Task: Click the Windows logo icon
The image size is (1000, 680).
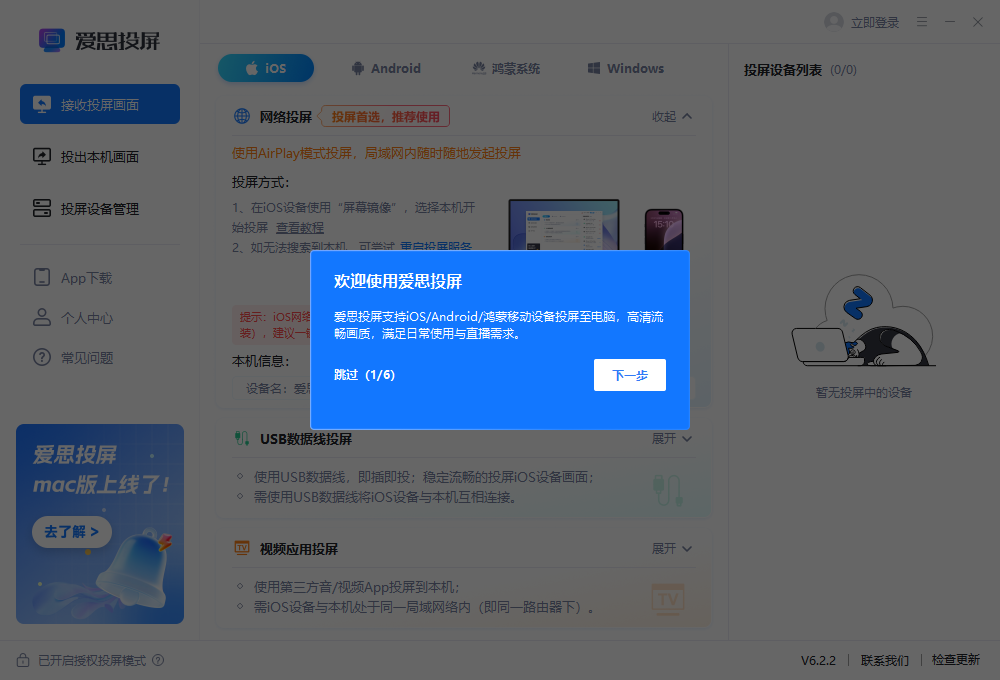Action: 594,68
